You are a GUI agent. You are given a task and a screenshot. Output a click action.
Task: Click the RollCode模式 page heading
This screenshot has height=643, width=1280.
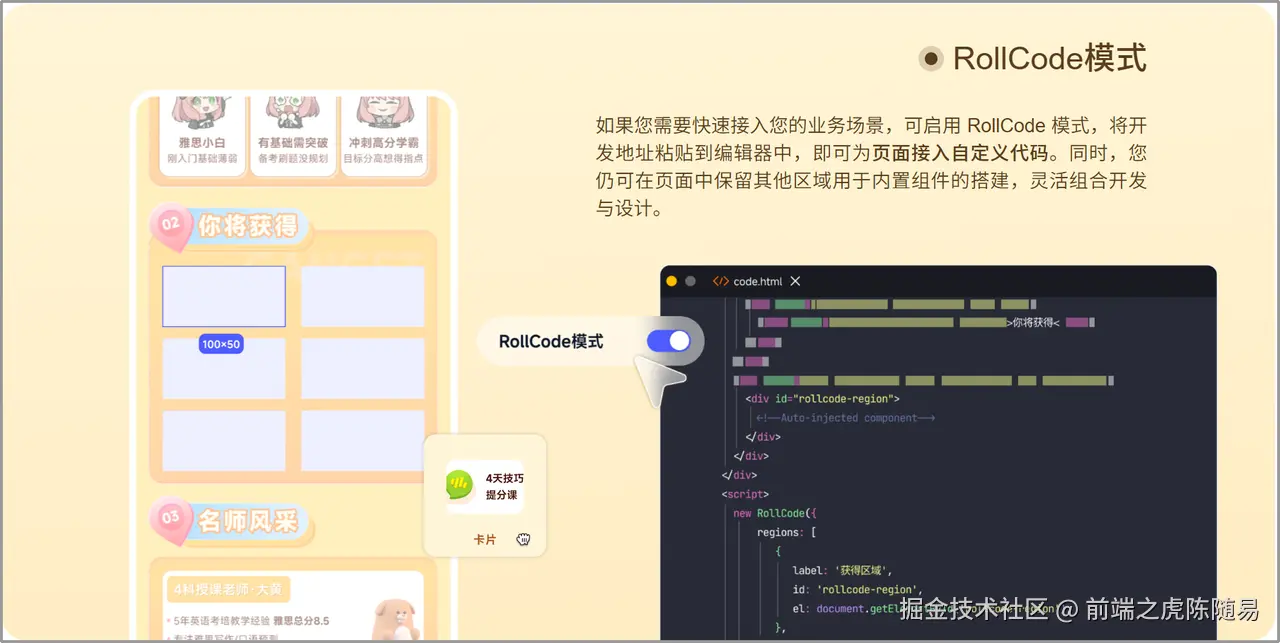pos(1049,59)
